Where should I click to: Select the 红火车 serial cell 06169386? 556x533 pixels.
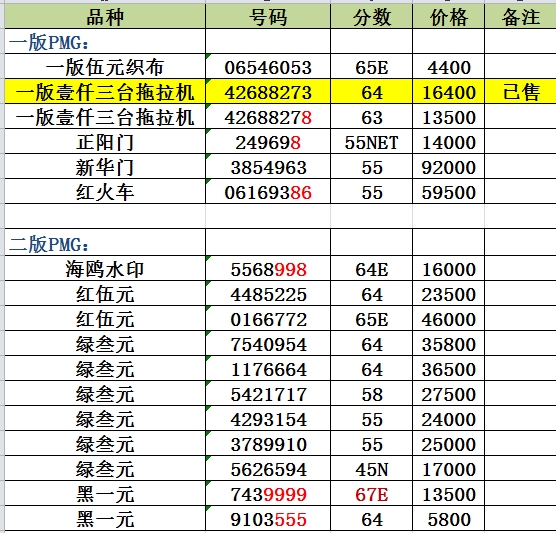[268, 191]
